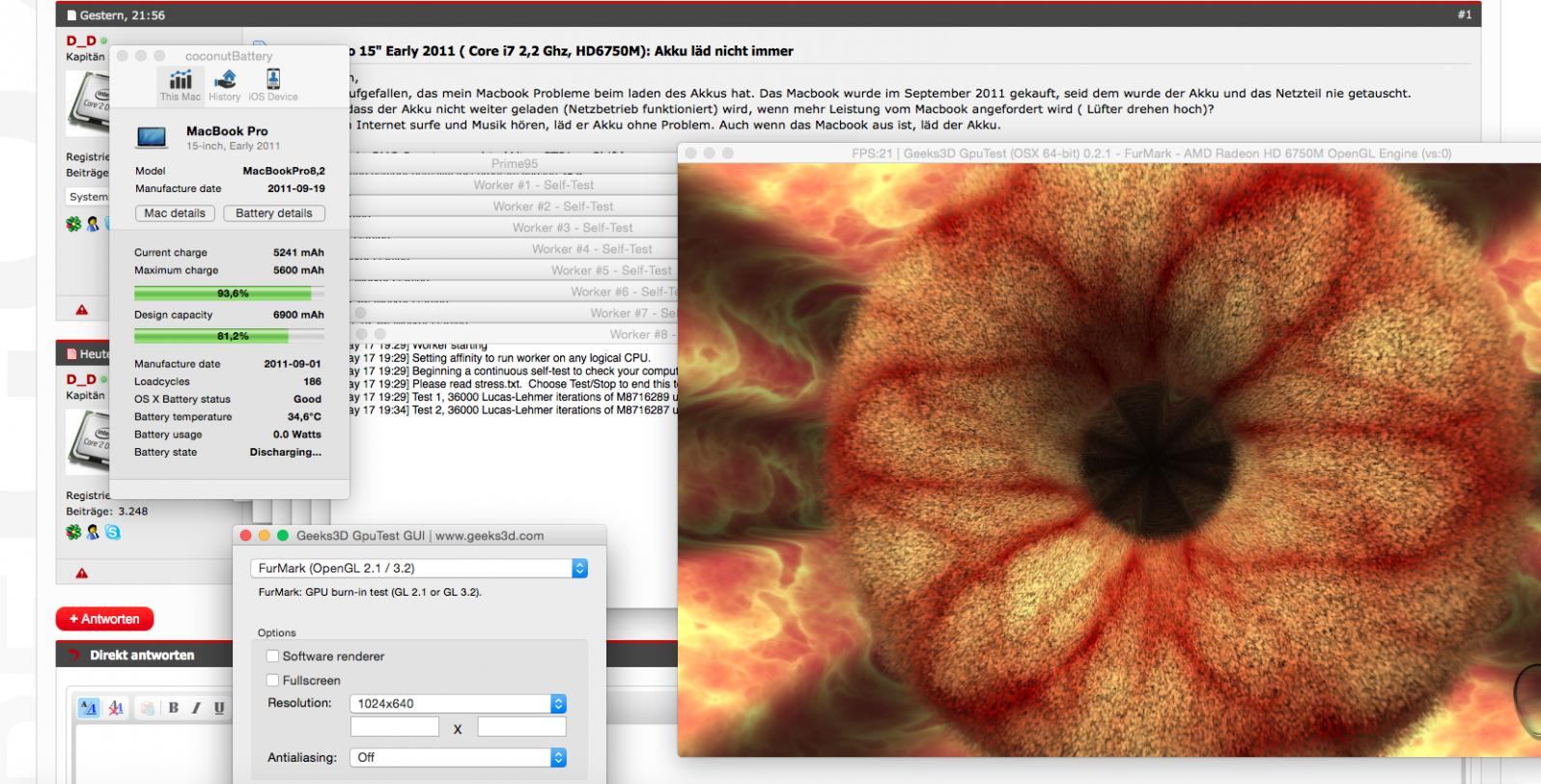The height and width of the screenshot is (784, 1541).
Task: Click the ICQ flower icon under the second post author
Action: pos(73,532)
